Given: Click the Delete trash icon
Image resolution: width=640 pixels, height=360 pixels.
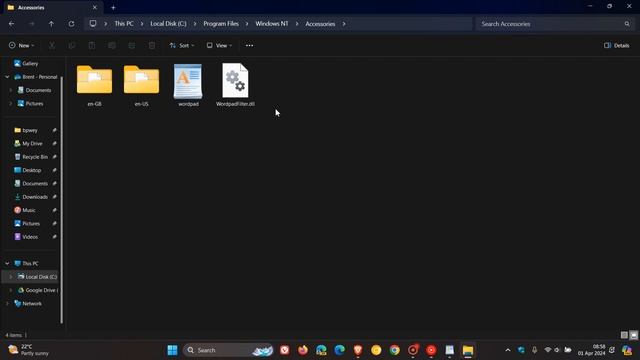Looking at the screenshot, I should [x=152, y=45].
